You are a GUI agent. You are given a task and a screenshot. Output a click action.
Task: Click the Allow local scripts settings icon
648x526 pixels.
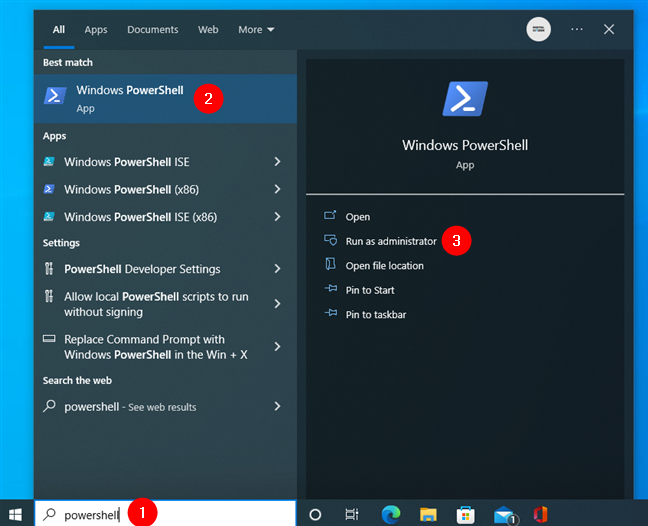[49, 296]
